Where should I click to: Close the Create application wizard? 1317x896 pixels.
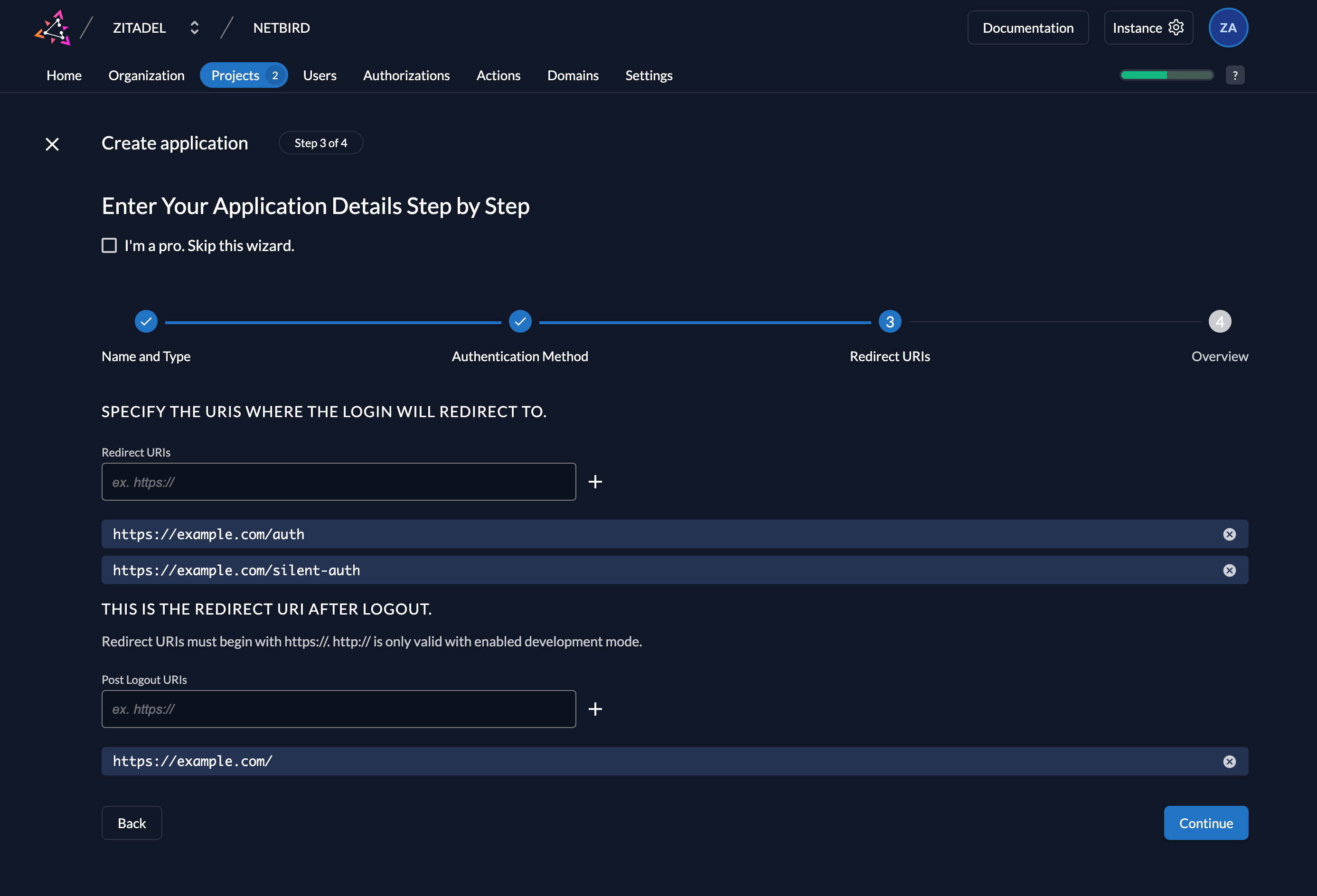[52, 144]
